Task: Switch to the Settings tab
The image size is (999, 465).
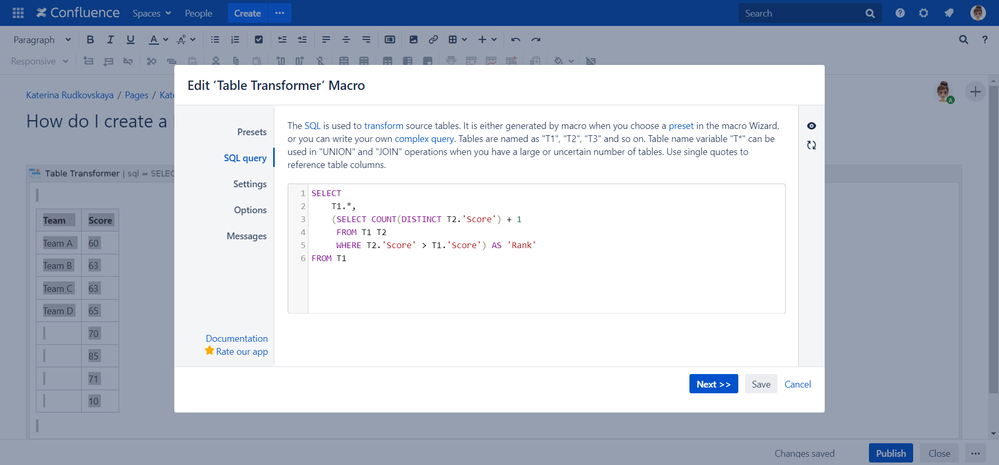Action: tap(249, 184)
